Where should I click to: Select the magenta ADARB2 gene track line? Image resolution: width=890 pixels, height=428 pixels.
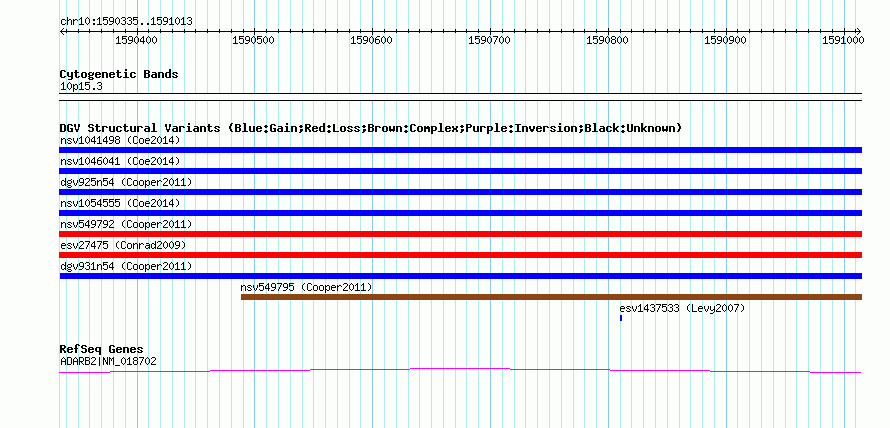[460, 371]
